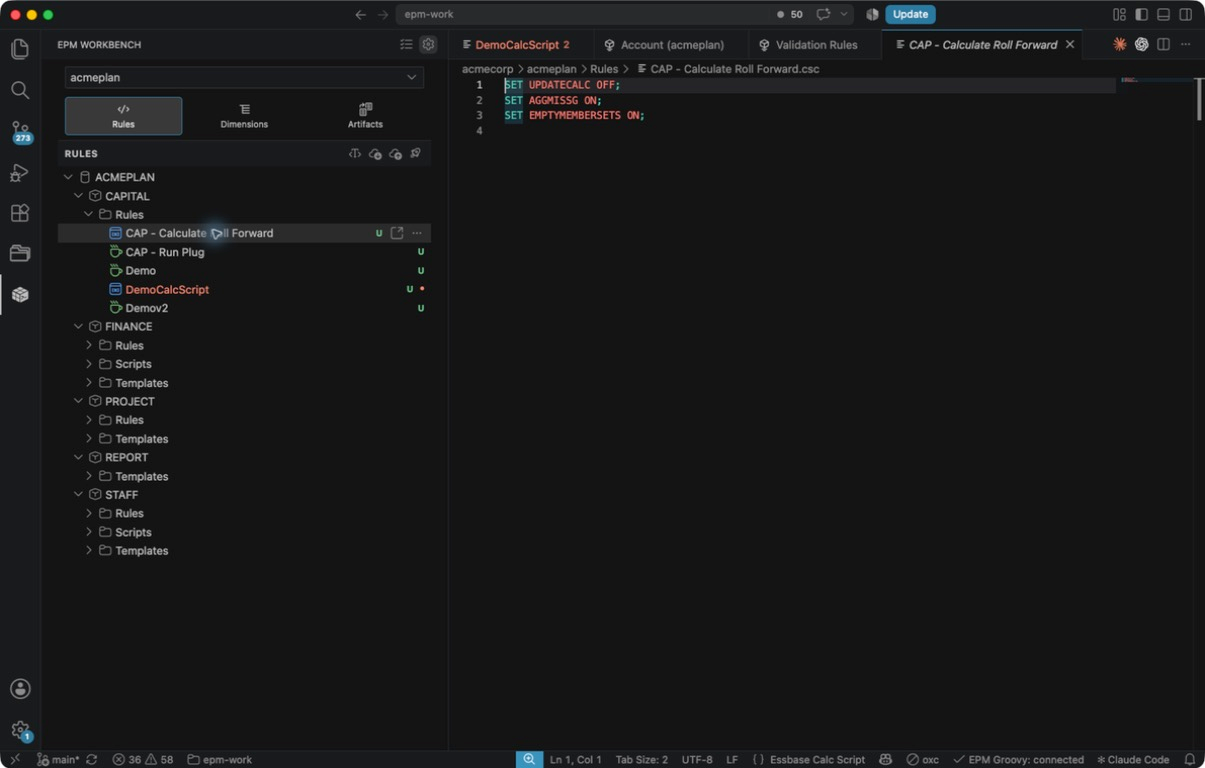Click the Copilot icon in the status bar
The image size is (1205, 768).
(885, 760)
